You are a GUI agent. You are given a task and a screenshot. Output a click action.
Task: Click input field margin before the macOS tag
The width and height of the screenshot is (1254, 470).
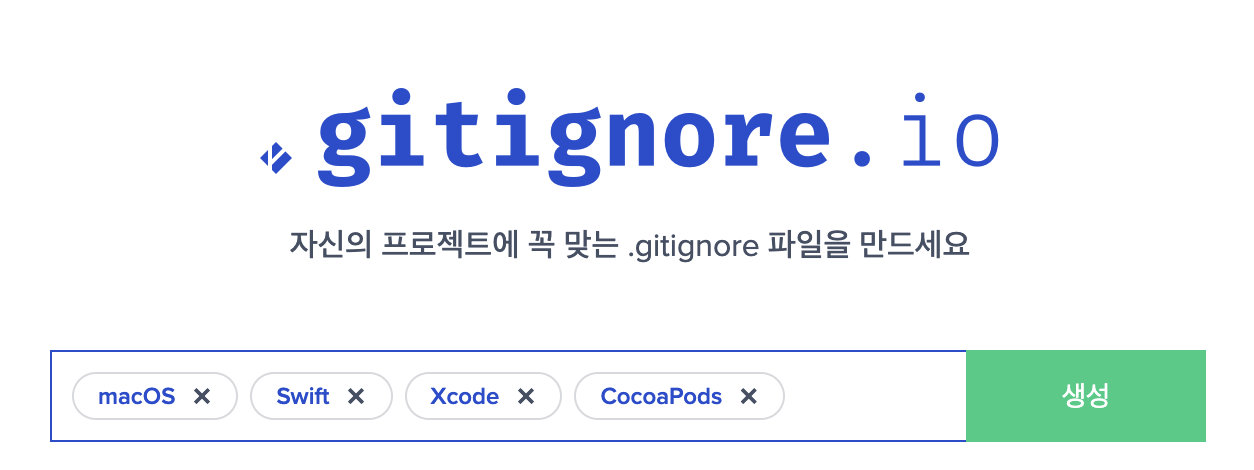point(61,396)
